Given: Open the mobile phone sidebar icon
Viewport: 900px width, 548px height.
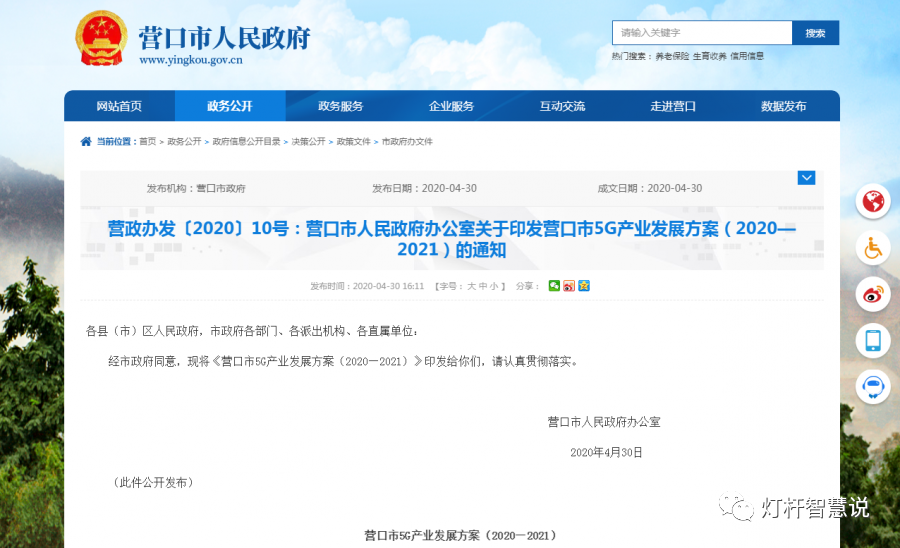Looking at the screenshot, I should [x=873, y=341].
